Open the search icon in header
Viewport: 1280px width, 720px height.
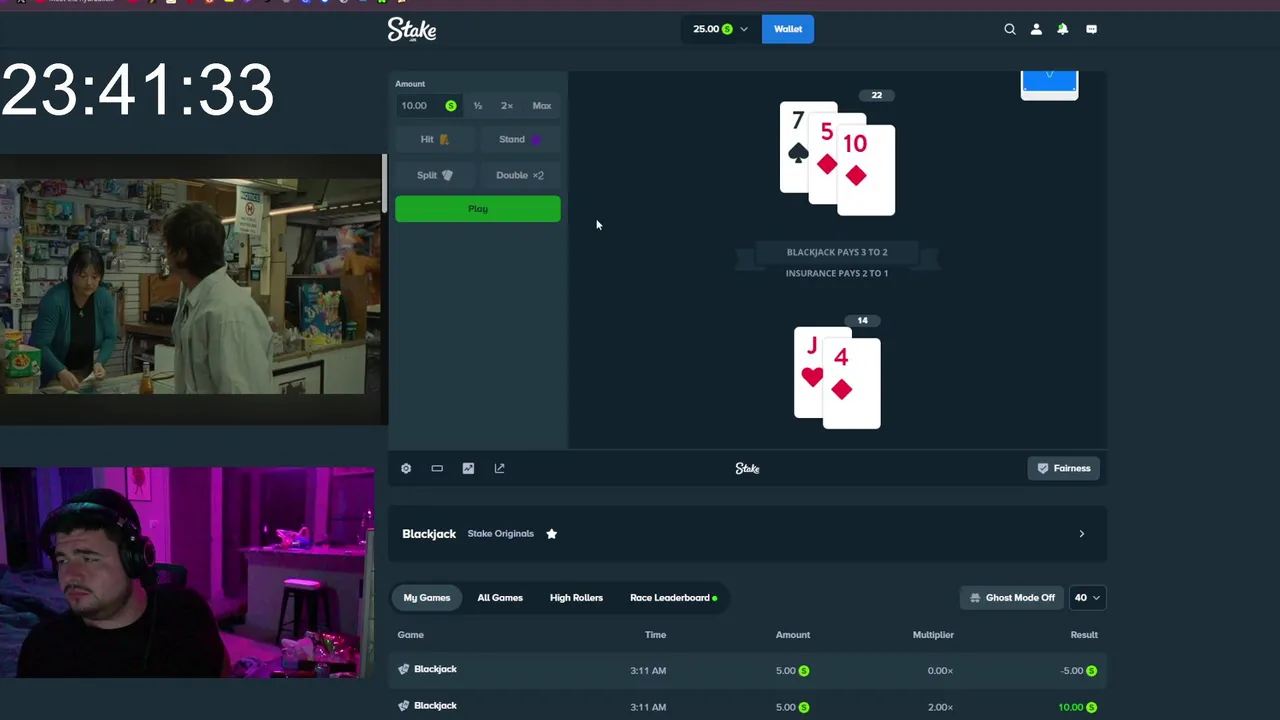(1010, 29)
